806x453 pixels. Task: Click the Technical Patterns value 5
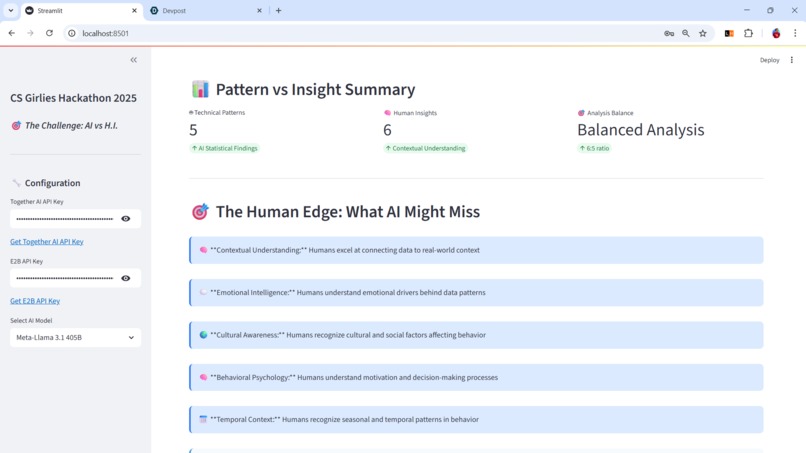(x=193, y=130)
